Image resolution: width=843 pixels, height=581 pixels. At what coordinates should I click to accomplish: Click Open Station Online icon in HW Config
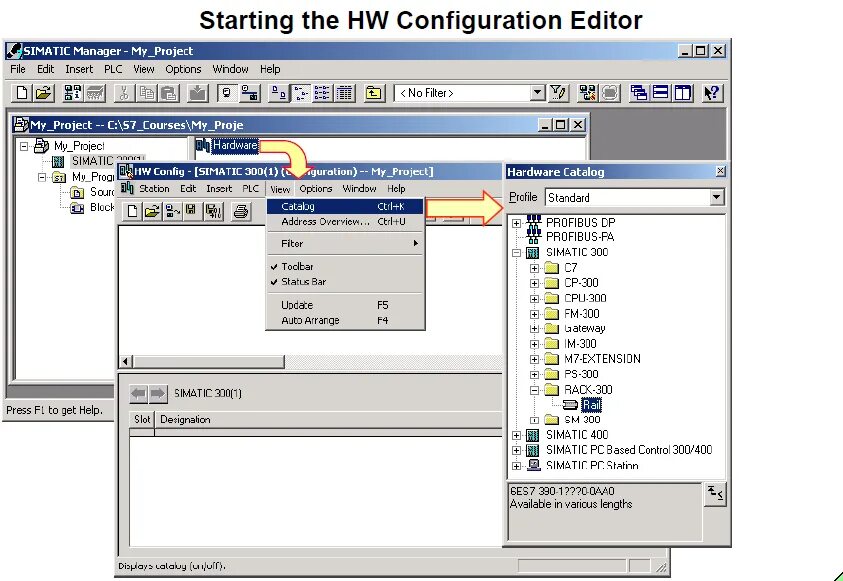172,211
